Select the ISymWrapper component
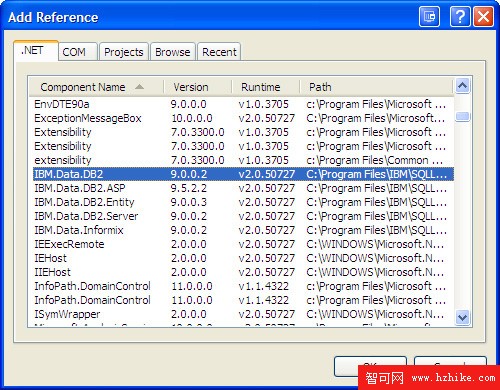 (x=243, y=314)
